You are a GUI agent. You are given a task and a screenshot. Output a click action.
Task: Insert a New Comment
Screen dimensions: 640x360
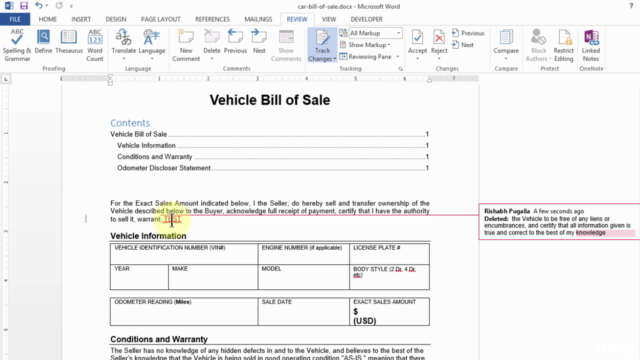(x=186, y=45)
